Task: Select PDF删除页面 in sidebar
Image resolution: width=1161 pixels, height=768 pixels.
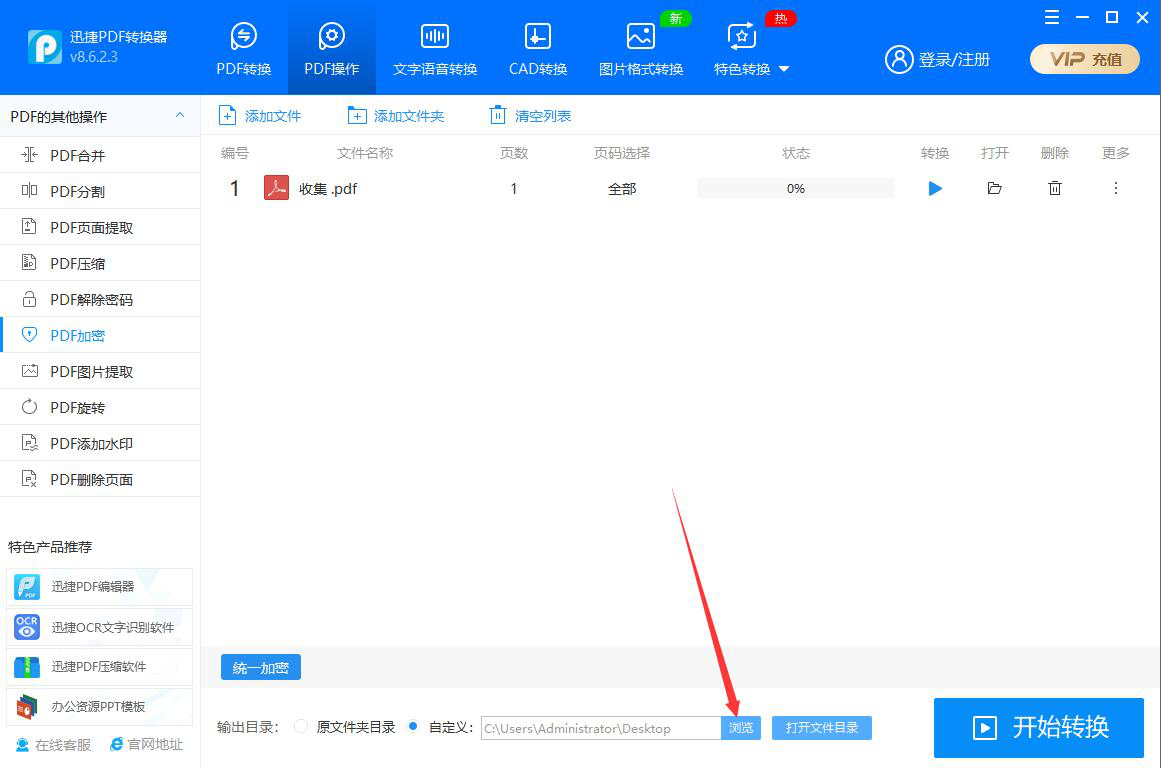Action: [x=100, y=479]
